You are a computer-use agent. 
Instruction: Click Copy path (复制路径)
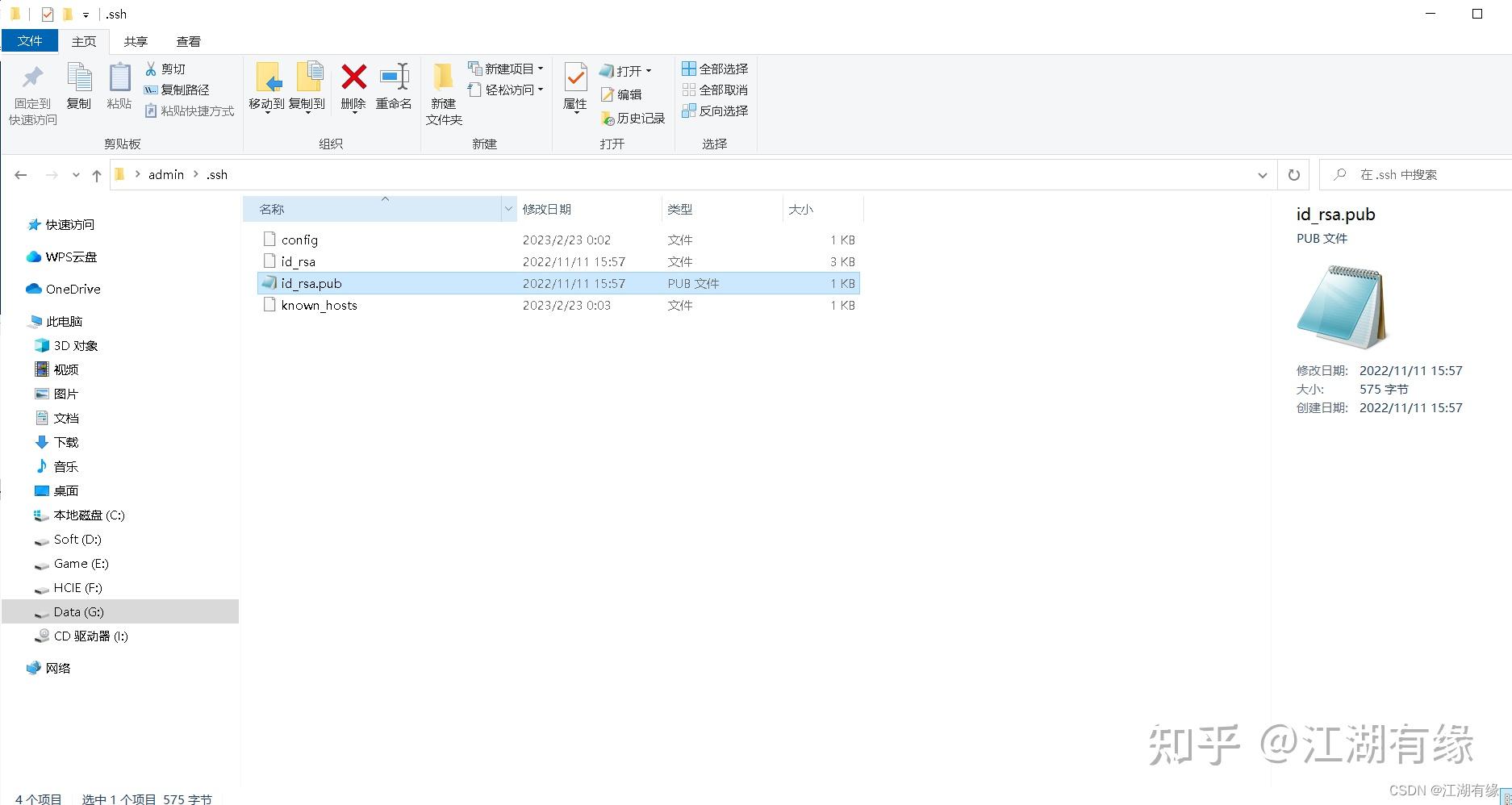[x=177, y=90]
